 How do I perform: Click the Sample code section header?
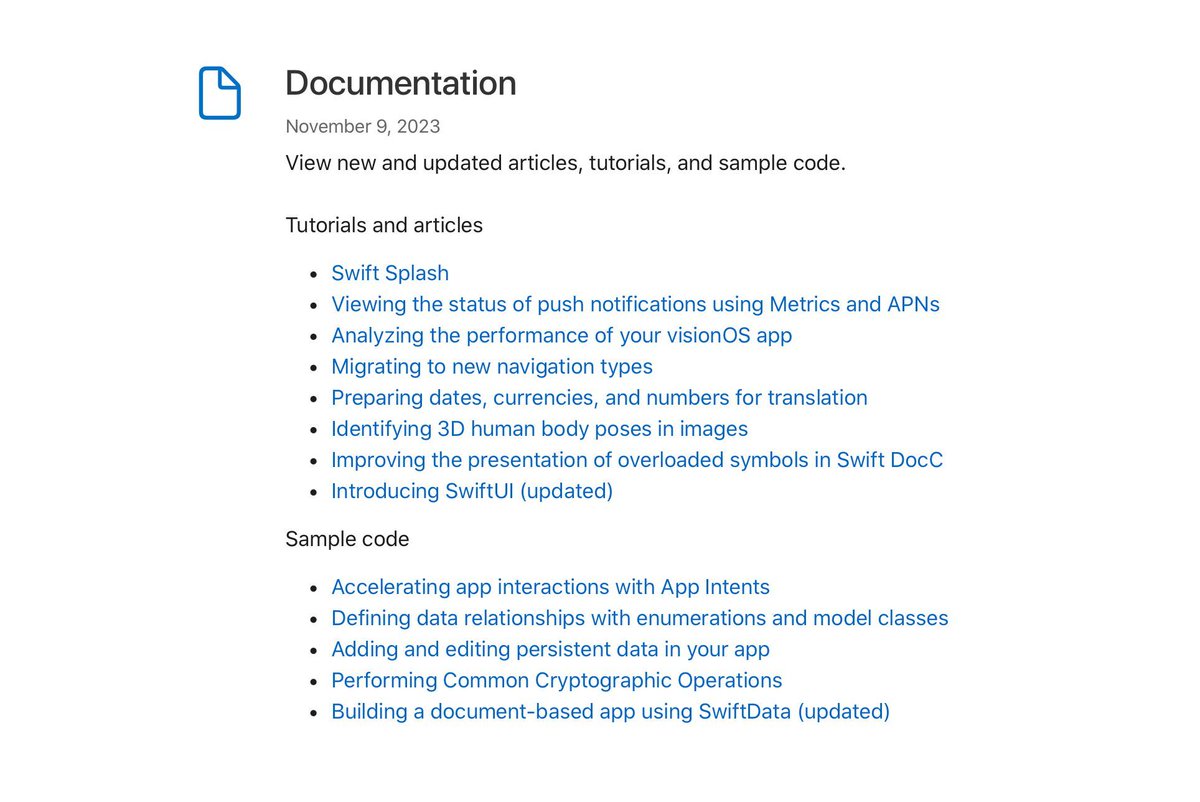(347, 538)
